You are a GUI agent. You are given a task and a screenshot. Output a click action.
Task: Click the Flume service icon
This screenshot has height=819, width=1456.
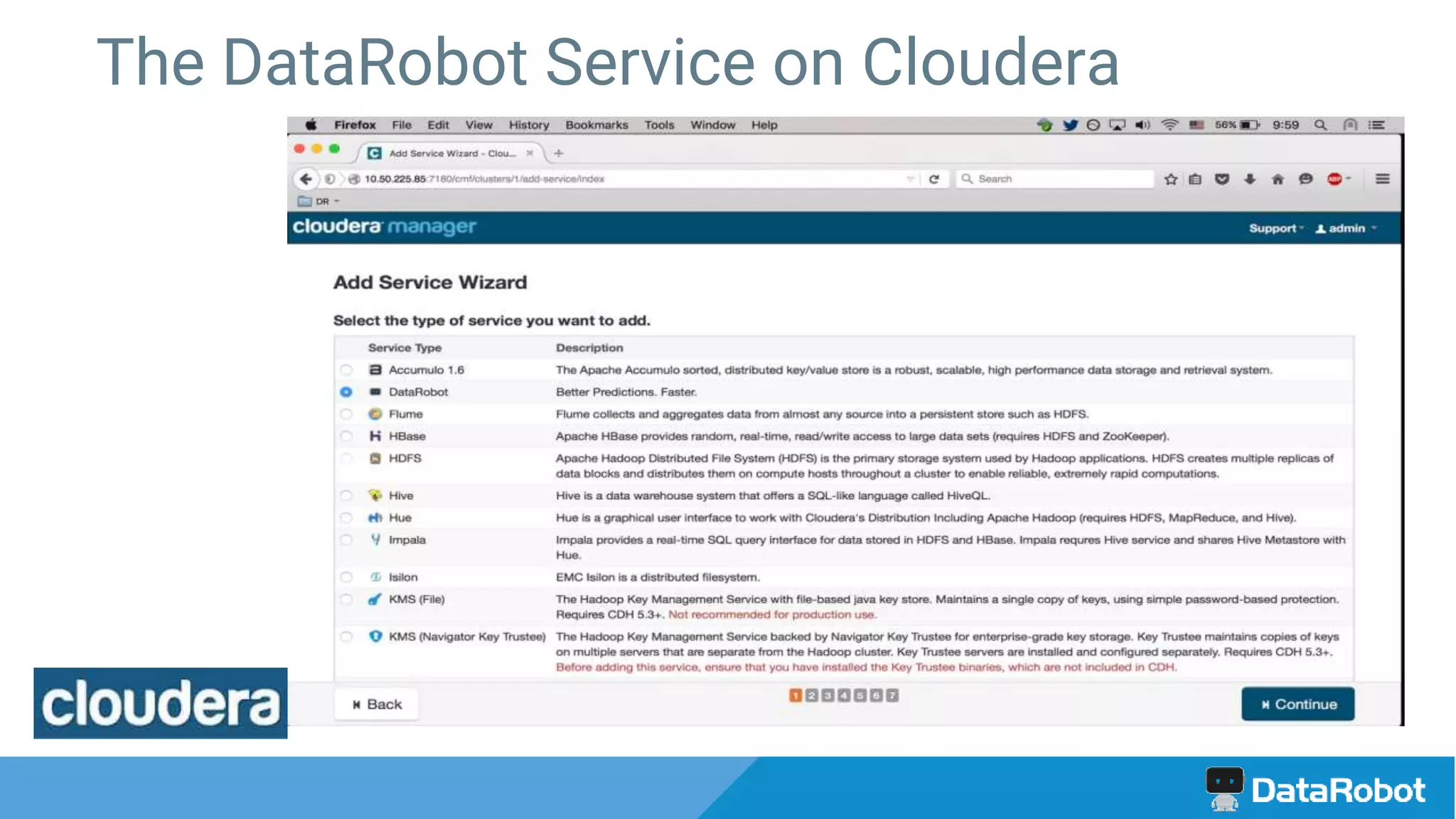click(x=375, y=414)
